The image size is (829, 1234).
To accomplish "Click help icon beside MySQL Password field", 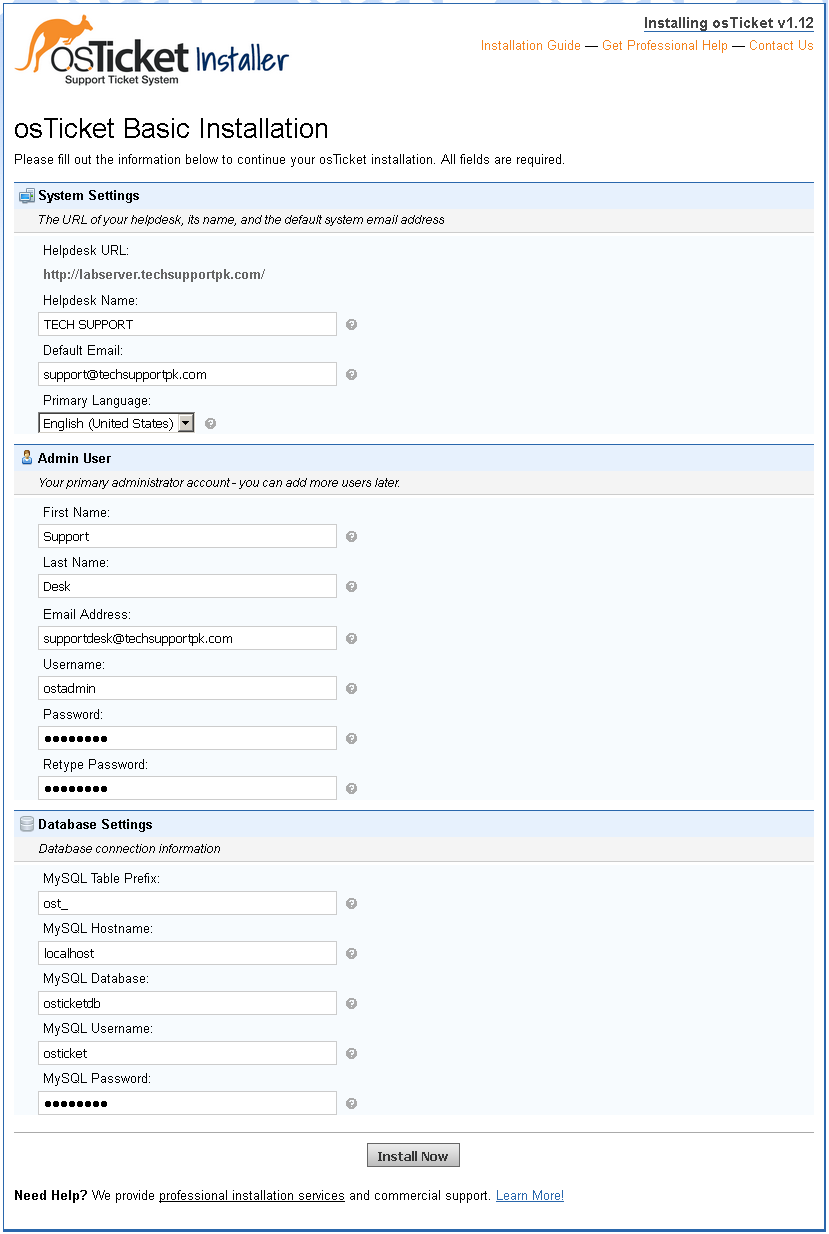I will tap(351, 1104).
